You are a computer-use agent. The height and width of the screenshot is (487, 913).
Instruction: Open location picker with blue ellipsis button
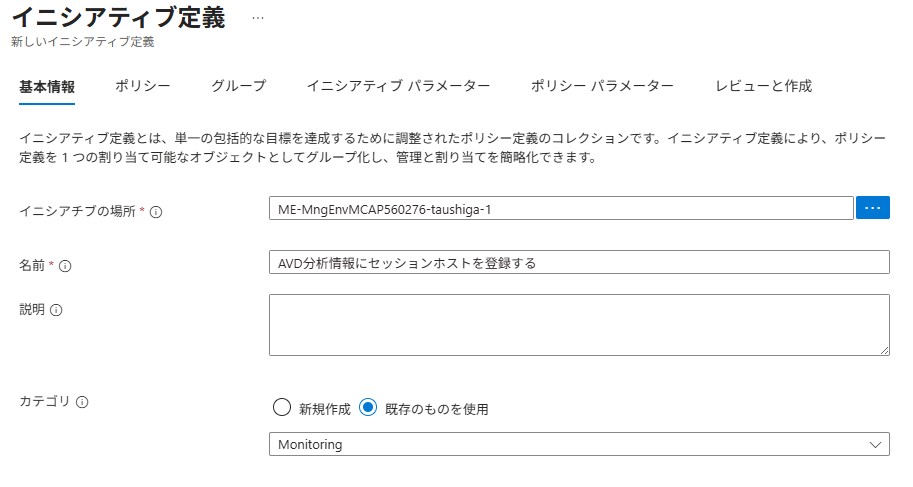873,207
